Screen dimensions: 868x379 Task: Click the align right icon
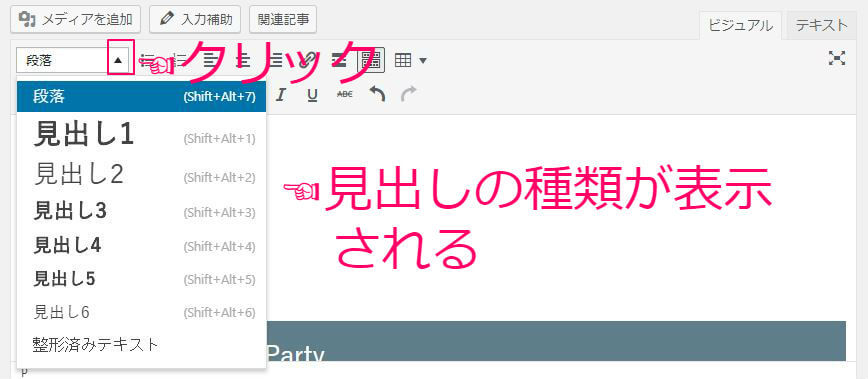[x=275, y=61]
